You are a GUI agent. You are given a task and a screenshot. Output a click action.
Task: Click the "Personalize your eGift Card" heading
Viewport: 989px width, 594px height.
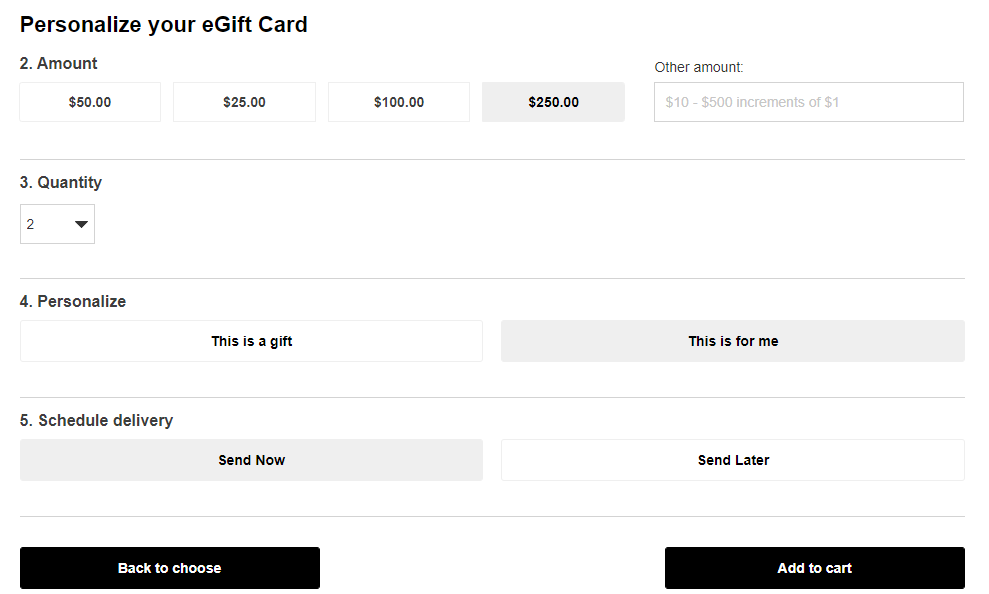click(x=163, y=25)
